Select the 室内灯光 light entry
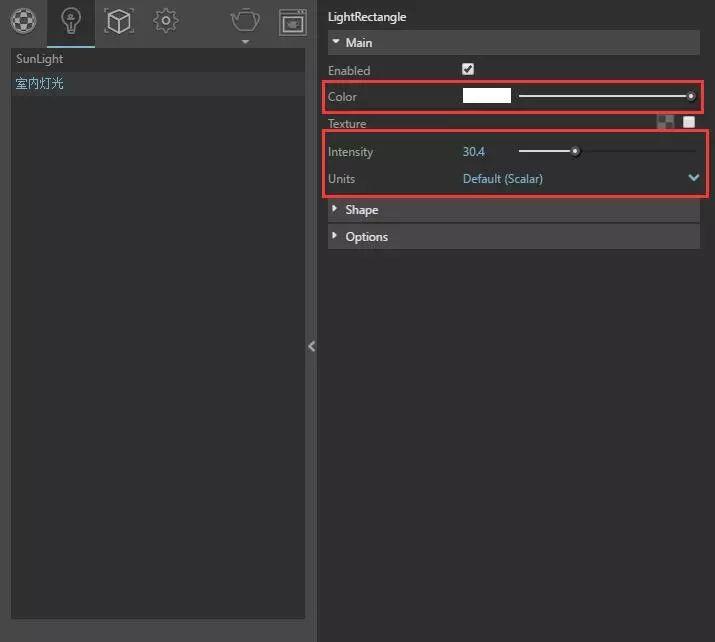 [x=158, y=83]
